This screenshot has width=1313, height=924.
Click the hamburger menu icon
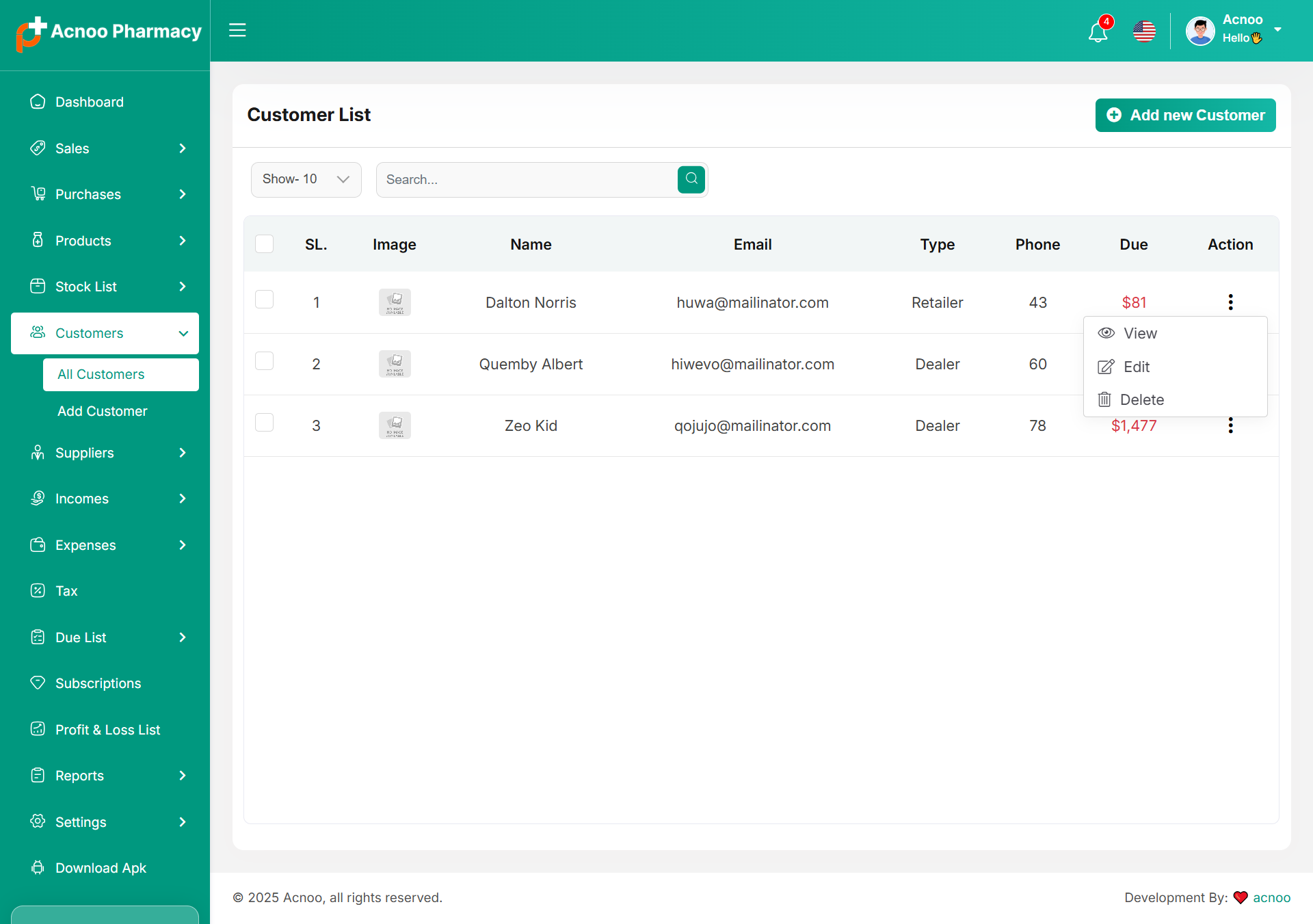point(237,30)
